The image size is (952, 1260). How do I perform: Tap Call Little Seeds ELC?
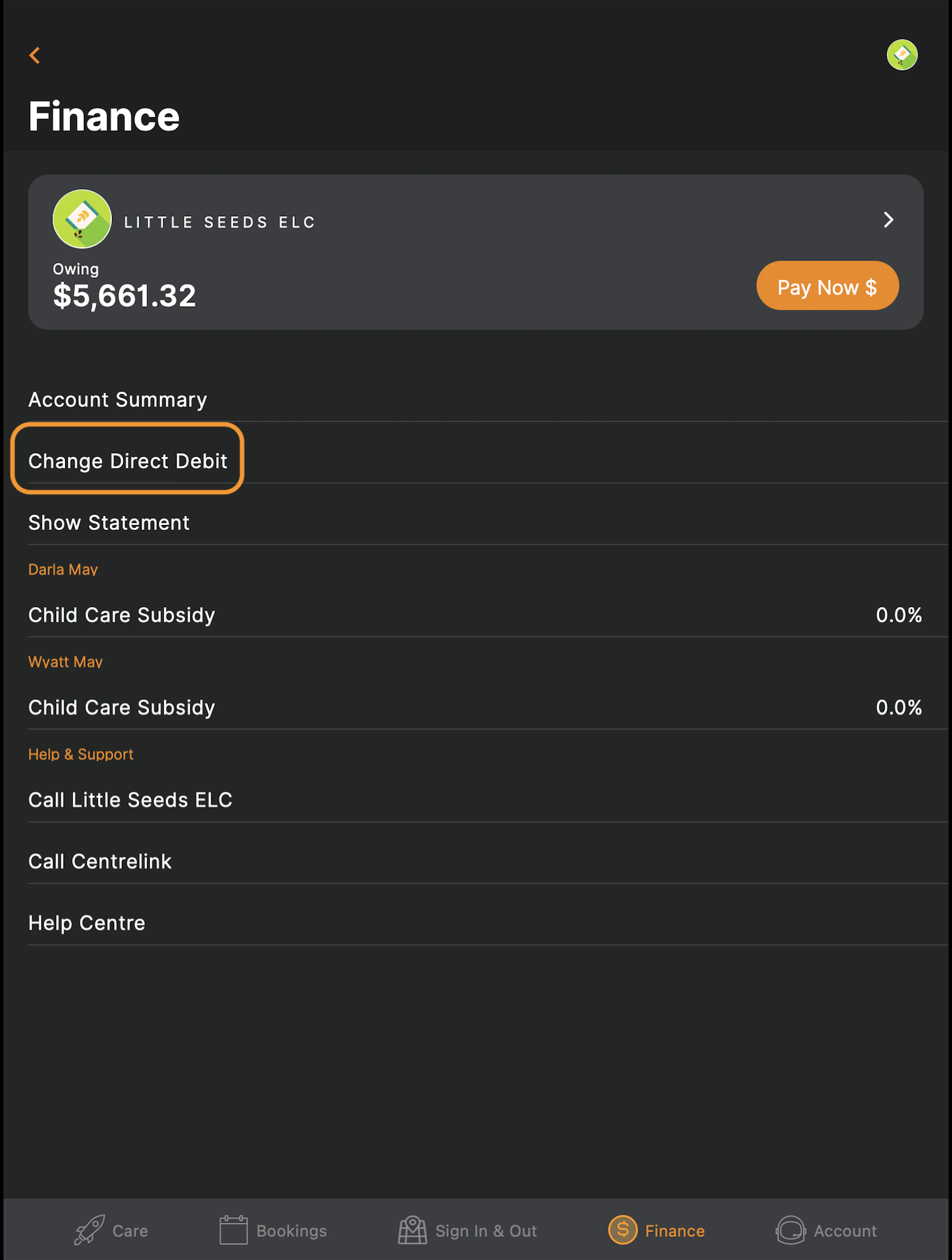[130, 799]
